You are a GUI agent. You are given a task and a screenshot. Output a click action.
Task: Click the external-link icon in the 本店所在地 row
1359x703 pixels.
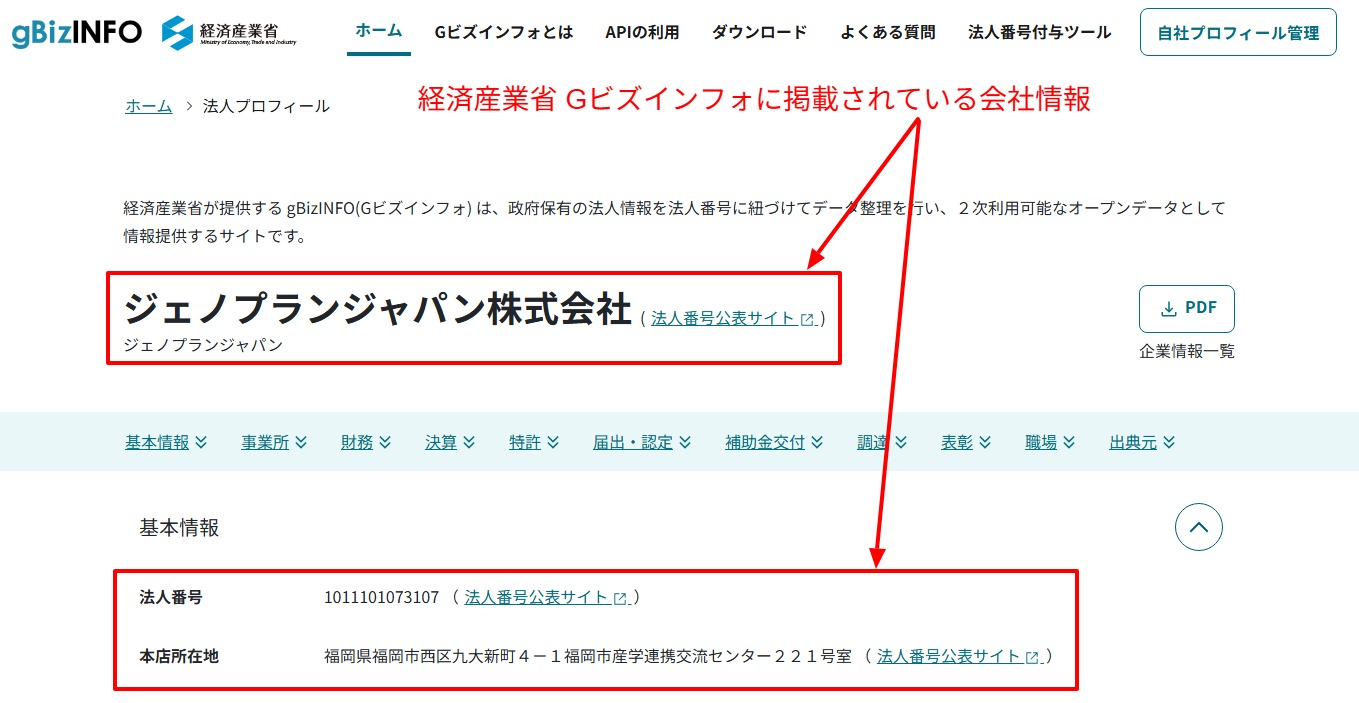click(1031, 657)
